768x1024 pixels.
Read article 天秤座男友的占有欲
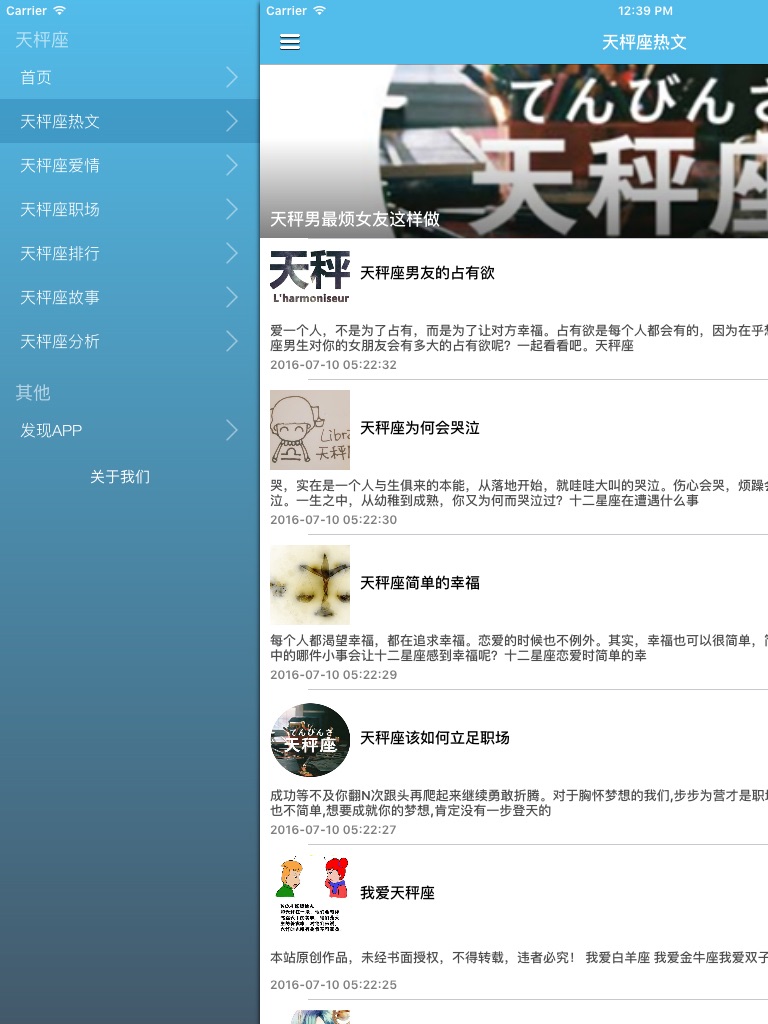coord(427,273)
